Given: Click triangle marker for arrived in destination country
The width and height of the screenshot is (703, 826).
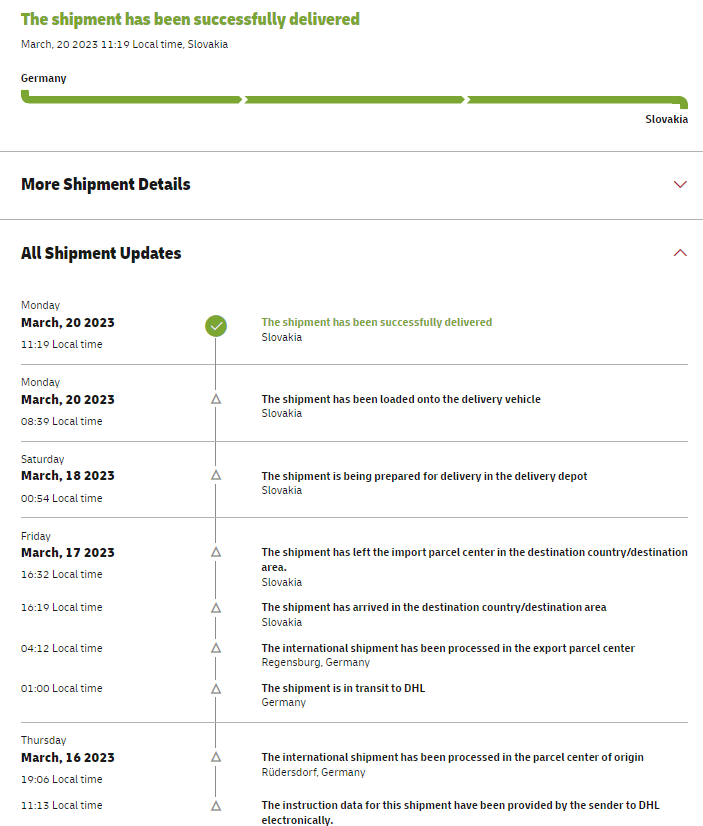Looking at the screenshot, I should point(216,607).
